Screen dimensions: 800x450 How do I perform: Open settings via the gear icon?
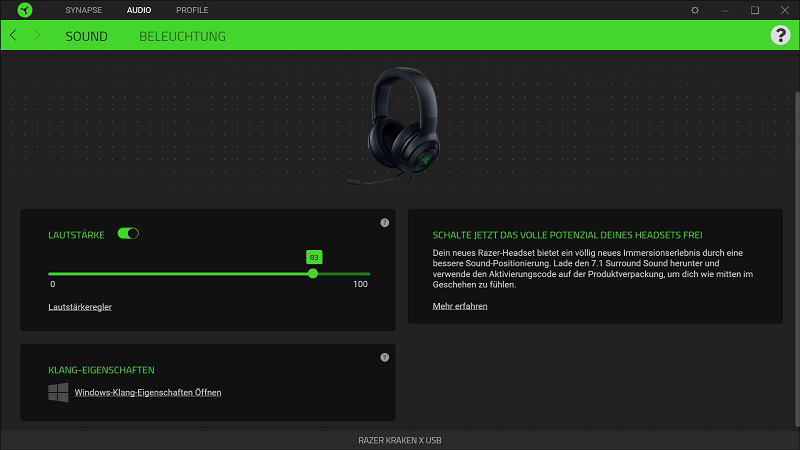pyautogui.click(x=695, y=10)
